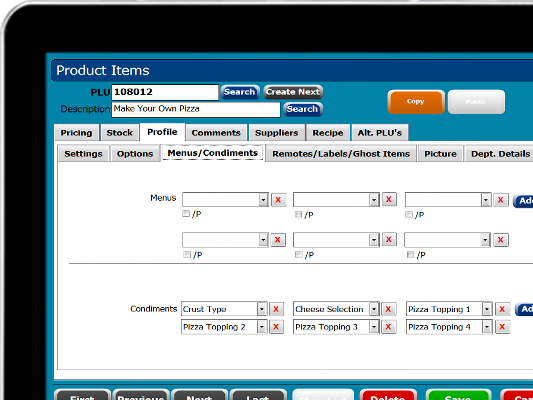The image size is (533, 400).
Task: Focus the Description text field
Action: (x=196, y=109)
